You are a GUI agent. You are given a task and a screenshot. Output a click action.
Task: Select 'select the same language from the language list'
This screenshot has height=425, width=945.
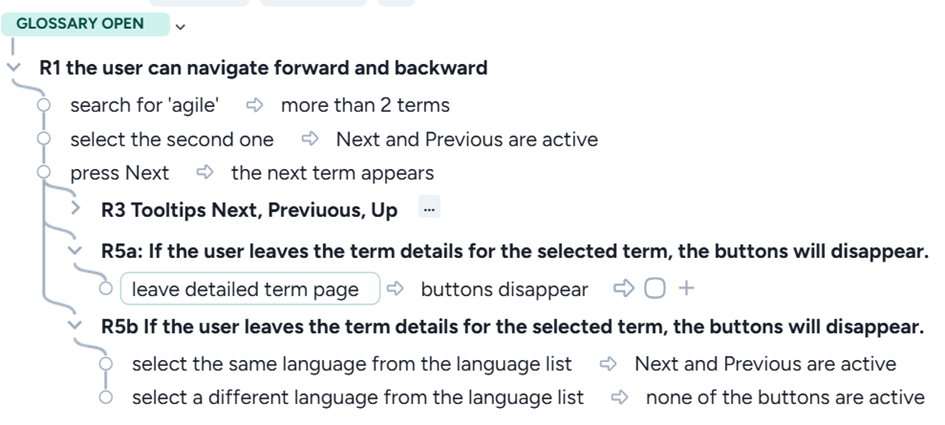[x=352, y=363]
